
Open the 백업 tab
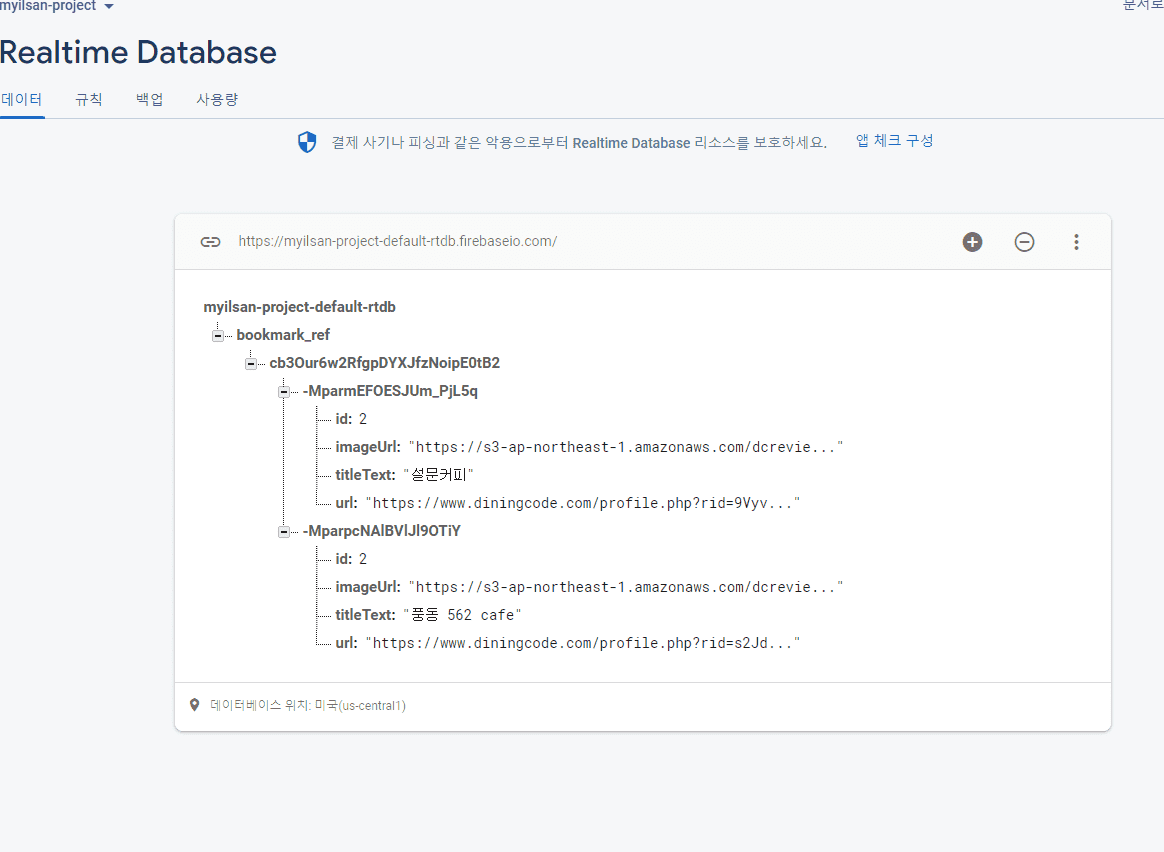tap(149, 99)
